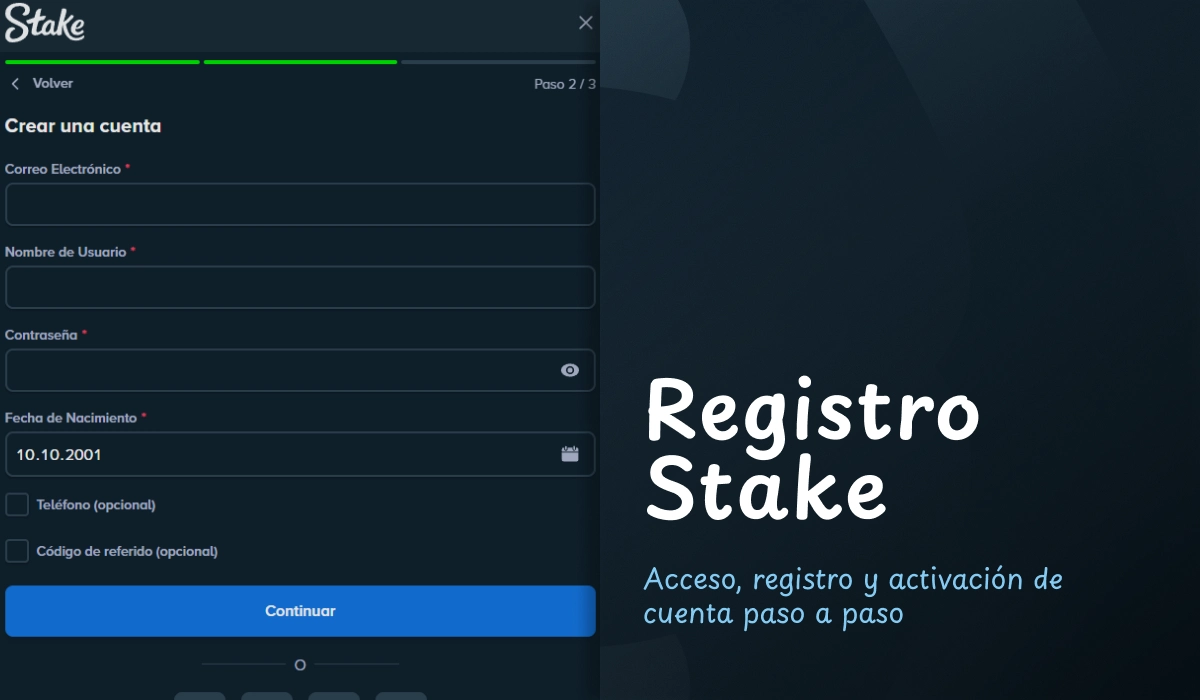Click the Volver back arrow icon
Screen dimensions: 1200x700
point(15,84)
